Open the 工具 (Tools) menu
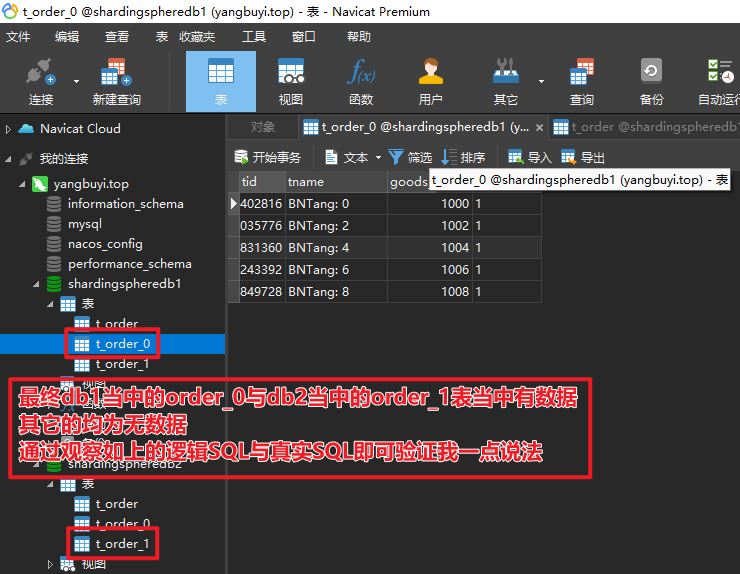This screenshot has height=574, width=740. [254, 36]
